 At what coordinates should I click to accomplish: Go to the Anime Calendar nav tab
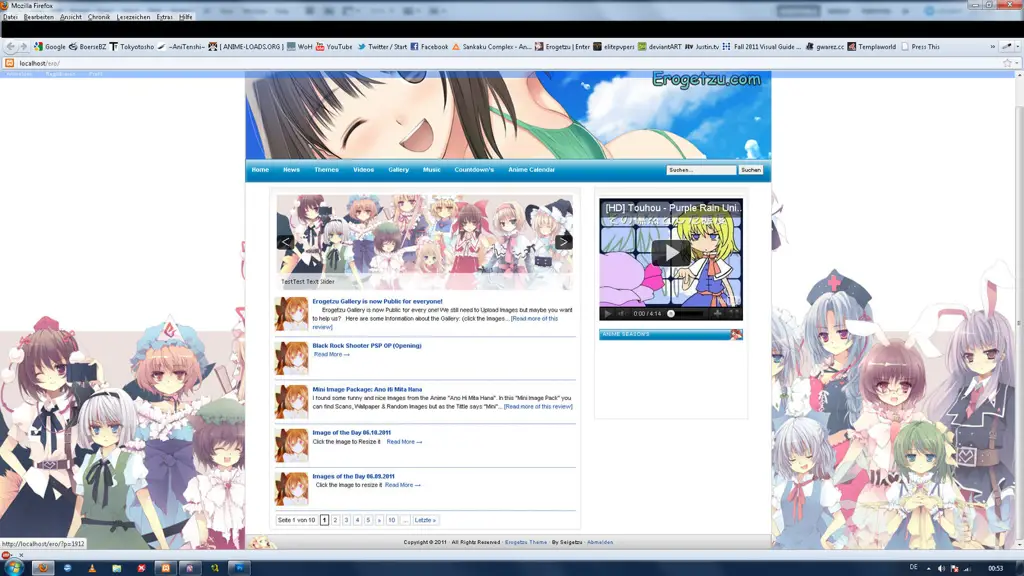coord(532,170)
